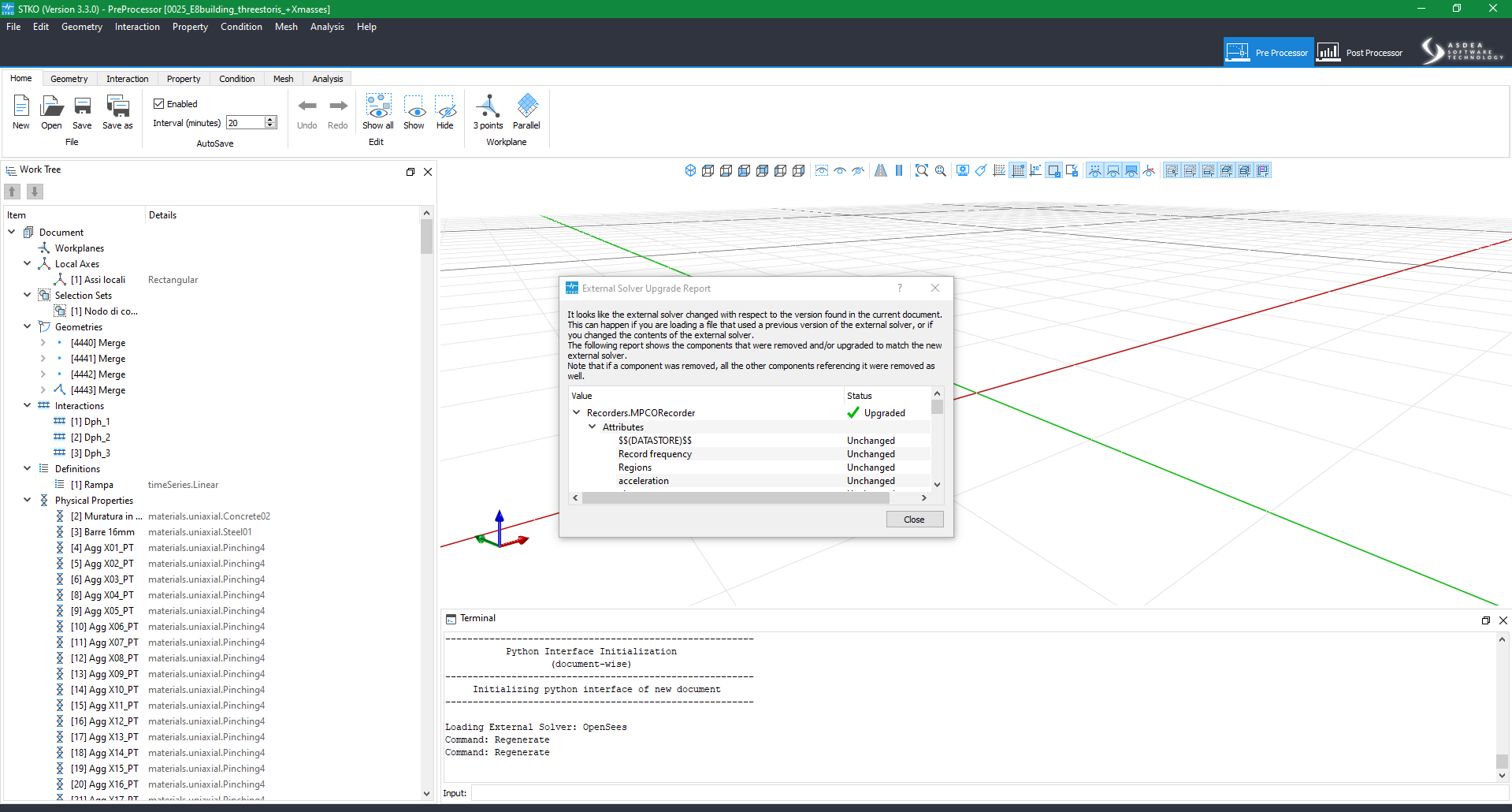Click the Show all icon
Viewport: 1512px width, 812px height.
click(378, 106)
